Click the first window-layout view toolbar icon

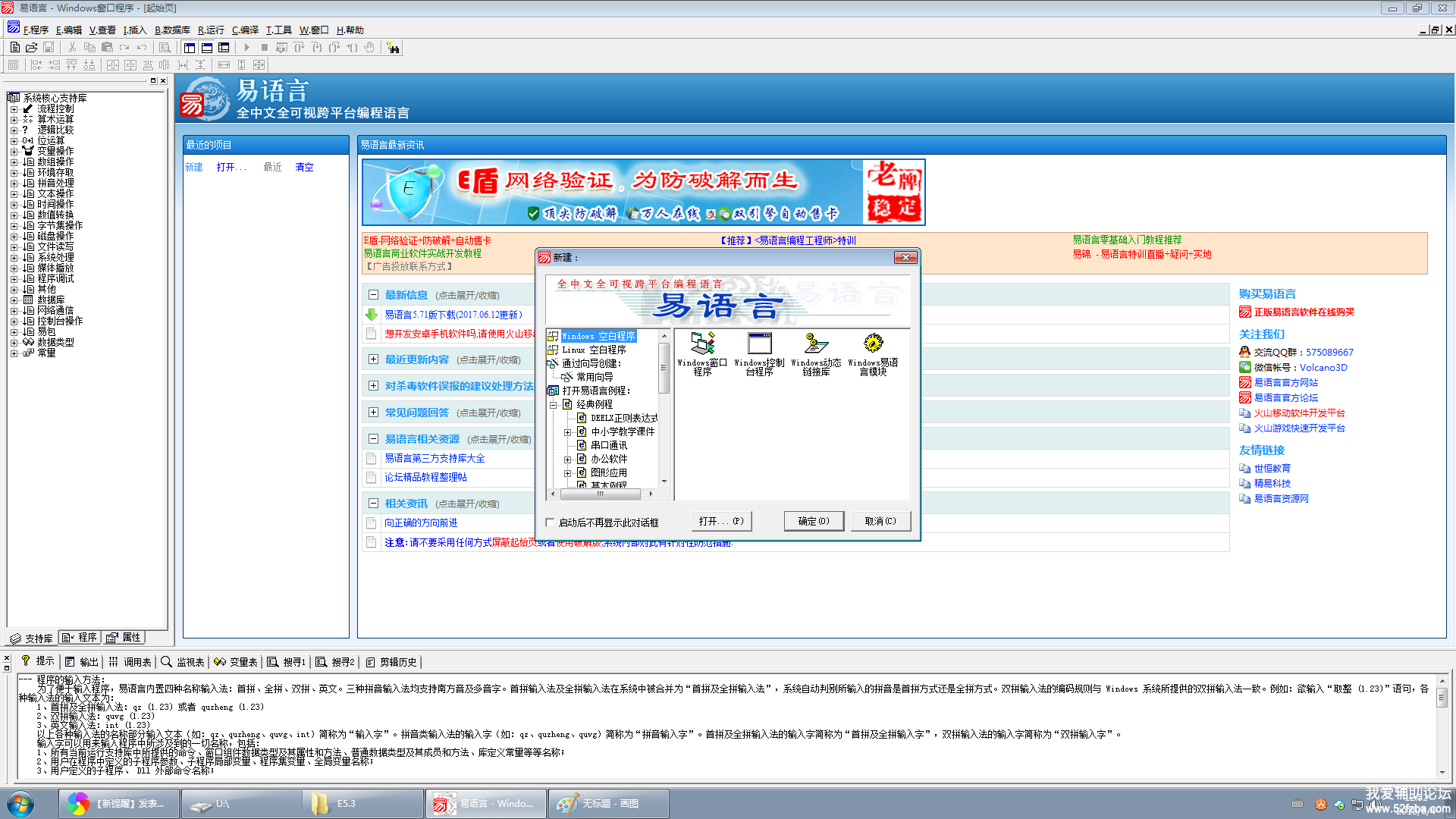click(190, 48)
